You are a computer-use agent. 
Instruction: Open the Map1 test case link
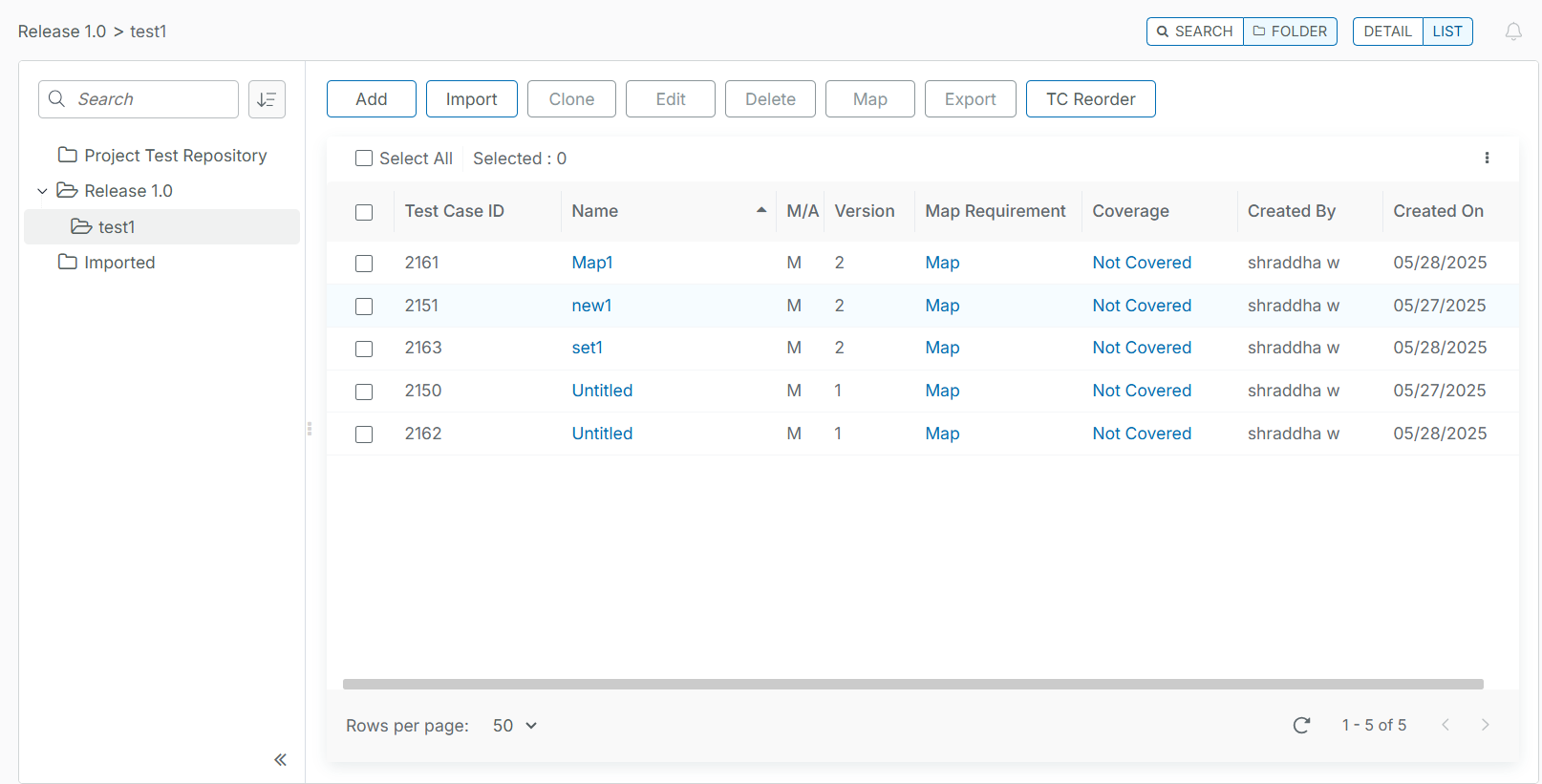click(591, 263)
